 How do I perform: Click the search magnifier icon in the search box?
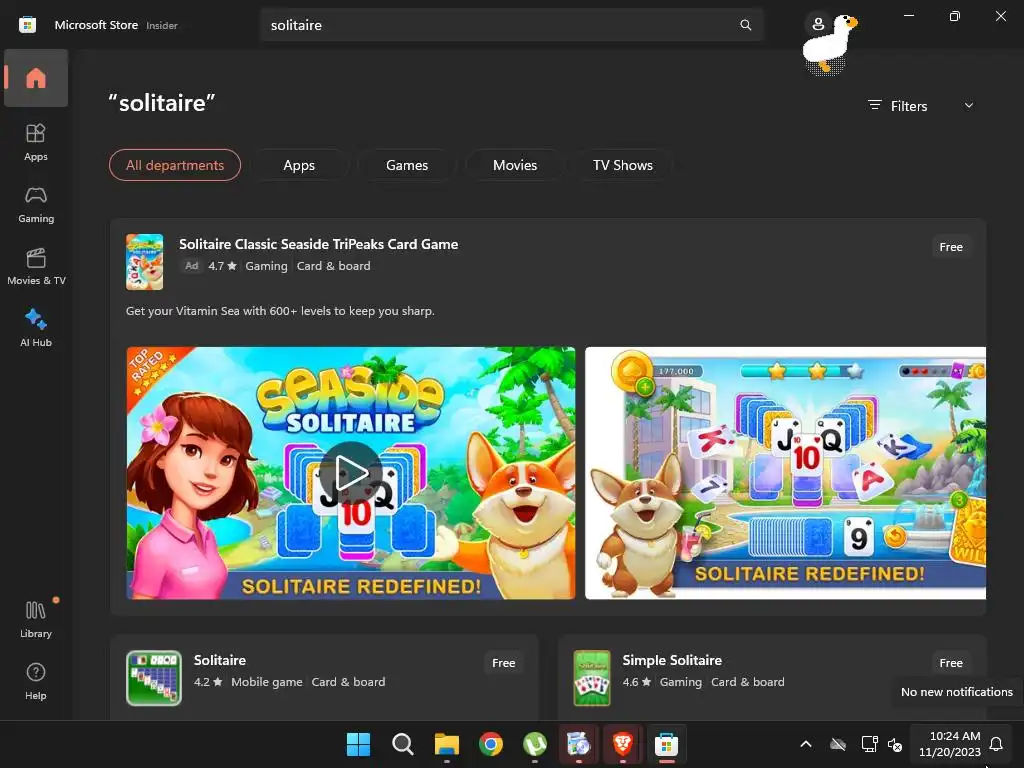(x=745, y=25)
